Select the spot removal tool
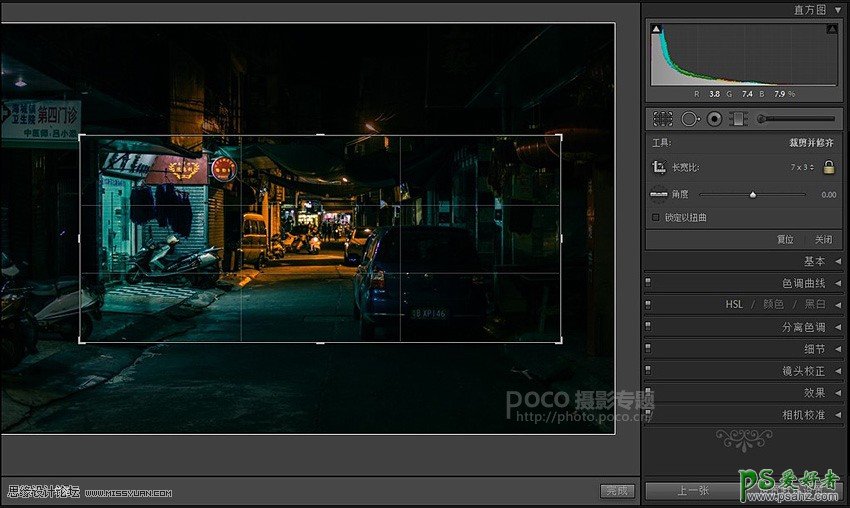Viewport: 850px width, 508px height. (689, 118)
